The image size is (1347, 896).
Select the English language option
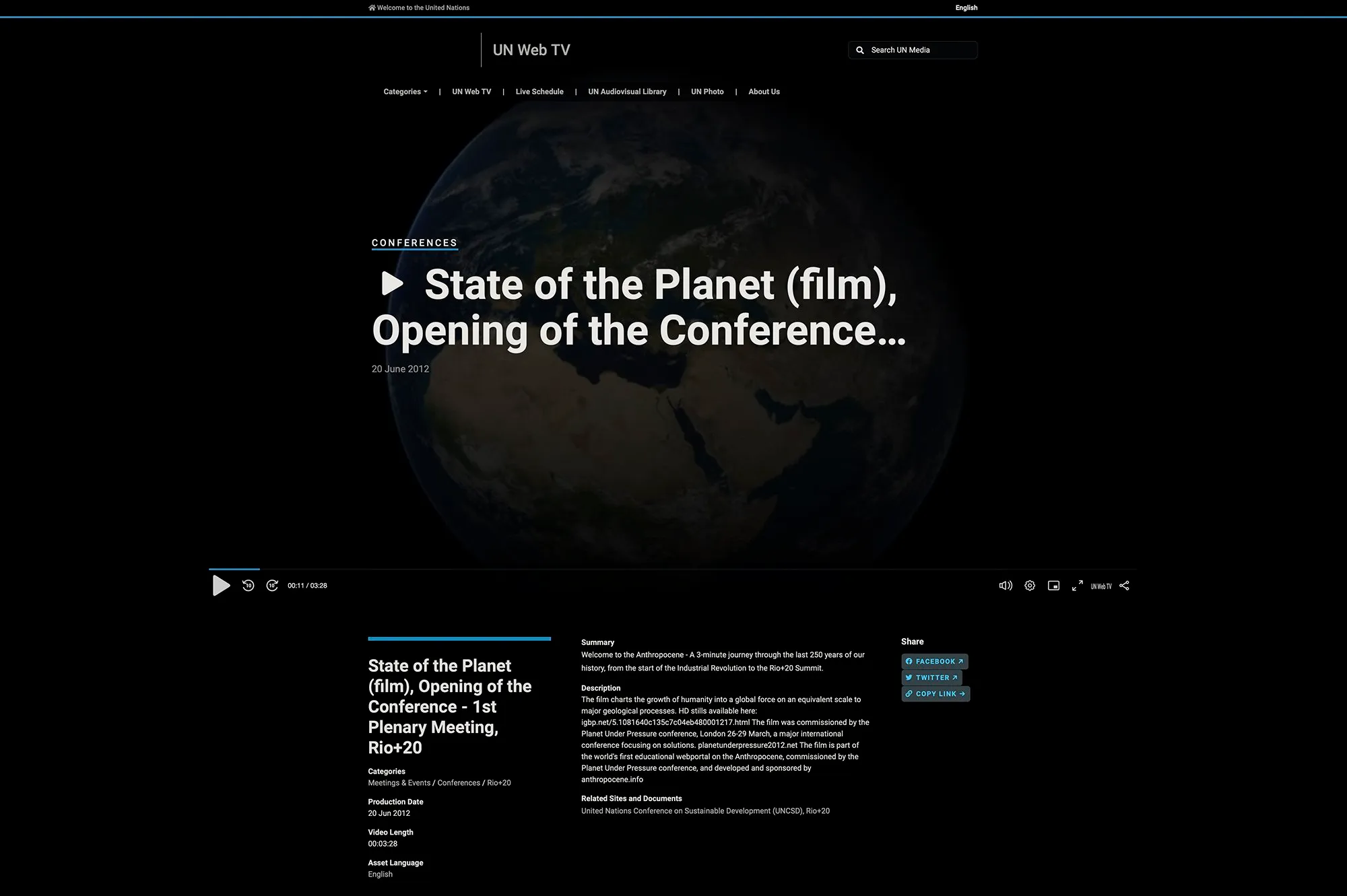pos(966,7)
